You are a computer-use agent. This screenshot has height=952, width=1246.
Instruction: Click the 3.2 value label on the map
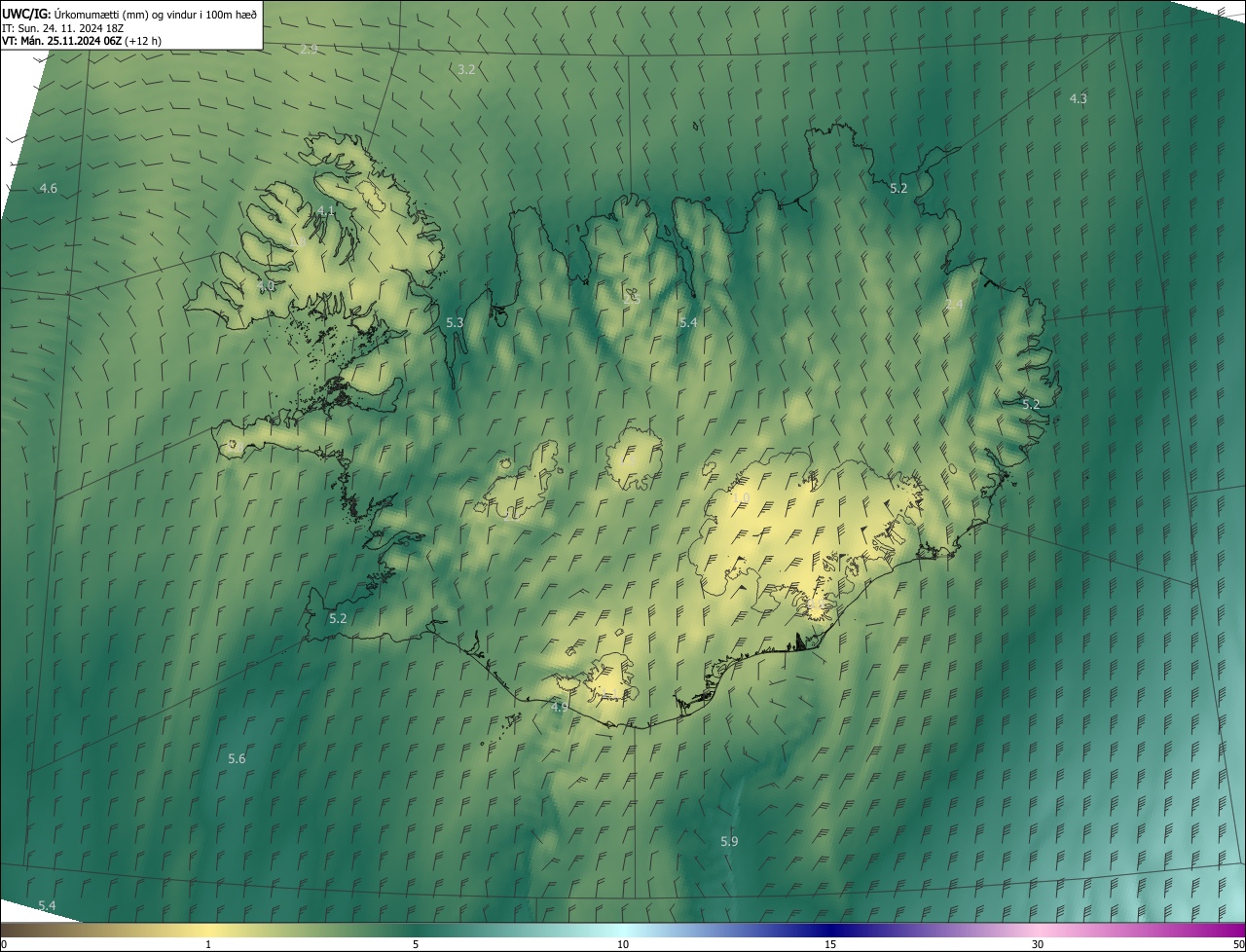pos(466,69)
